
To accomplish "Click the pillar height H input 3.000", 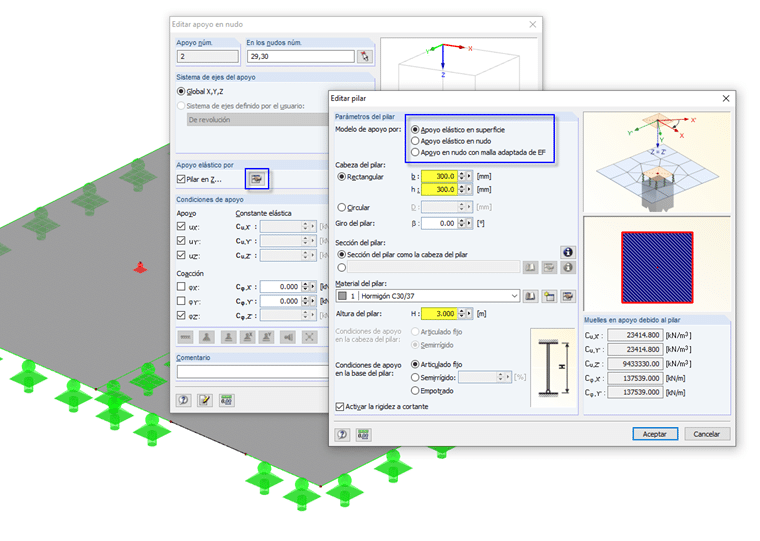I will [x=439, y=314].
